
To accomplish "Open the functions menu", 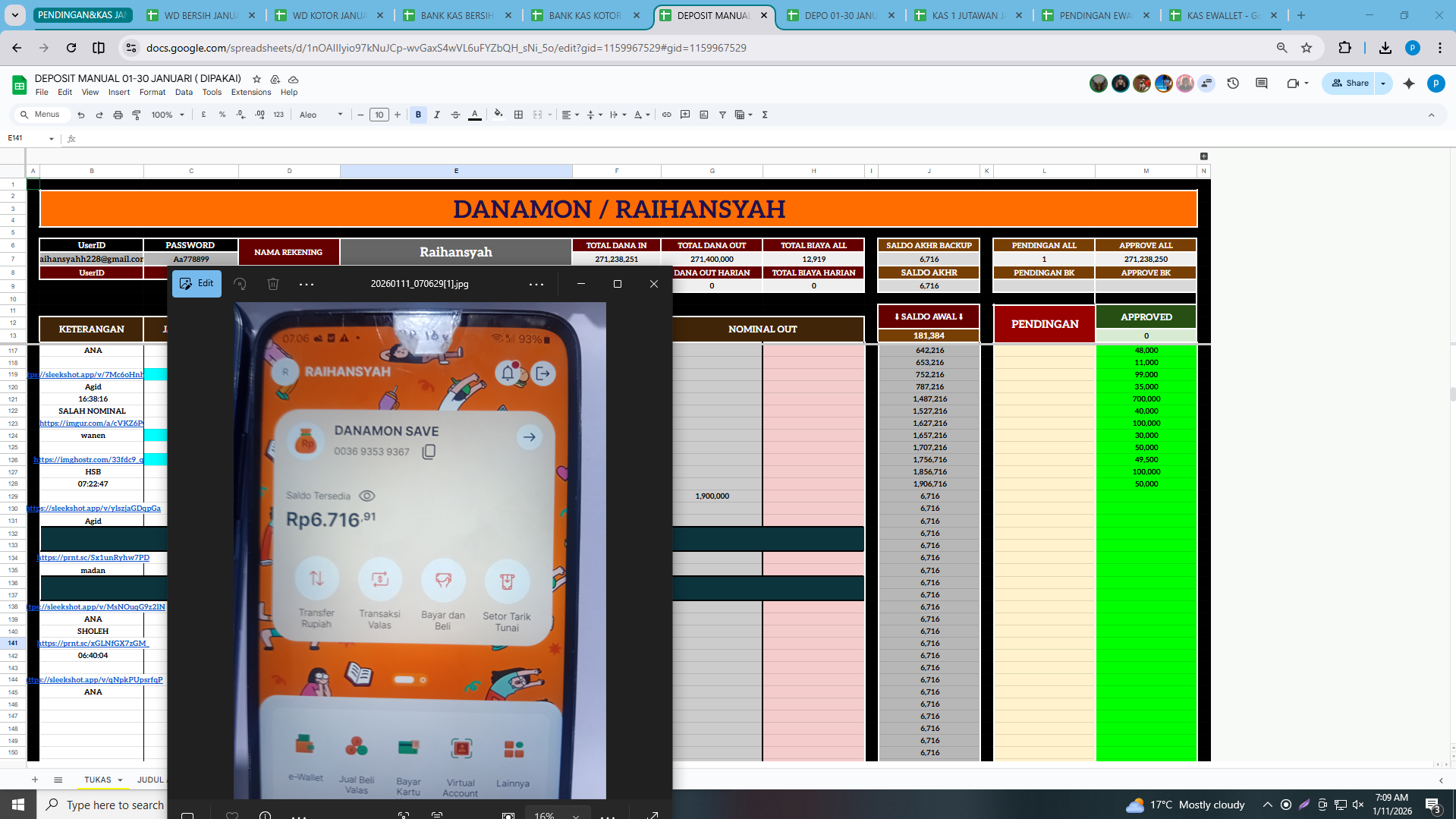I will (x=765, y=115).
